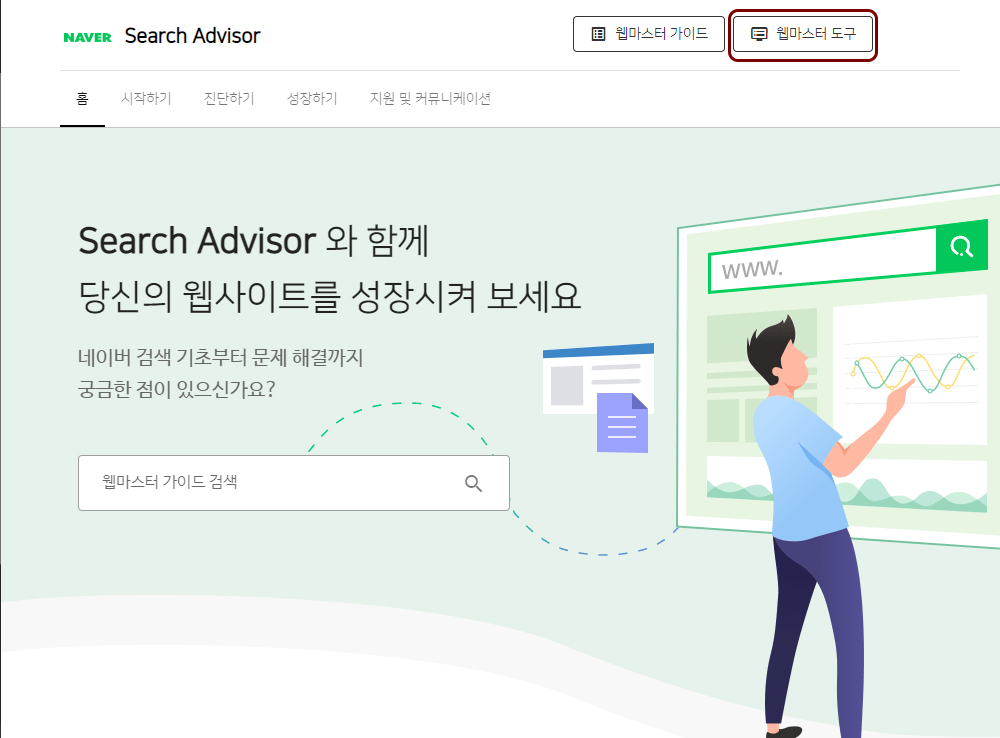Click the magnifier icon in guide search
1000x738 pixels.
point(473,483)
